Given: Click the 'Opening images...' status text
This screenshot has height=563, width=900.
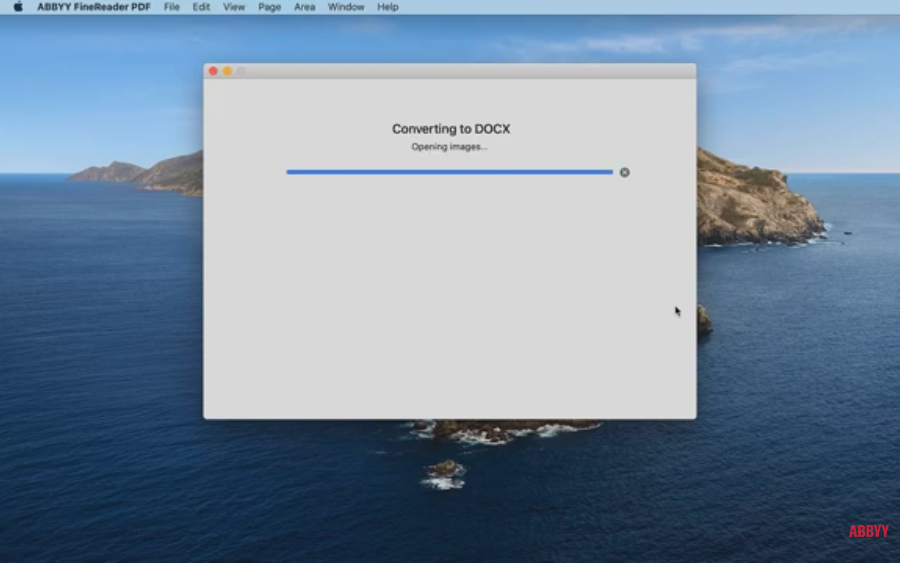Looking at the screenshot, I should pos(449,147).
